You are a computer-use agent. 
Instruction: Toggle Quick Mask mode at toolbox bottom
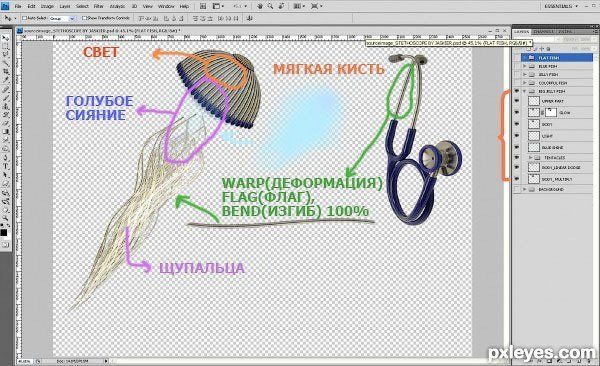[5, 245]
